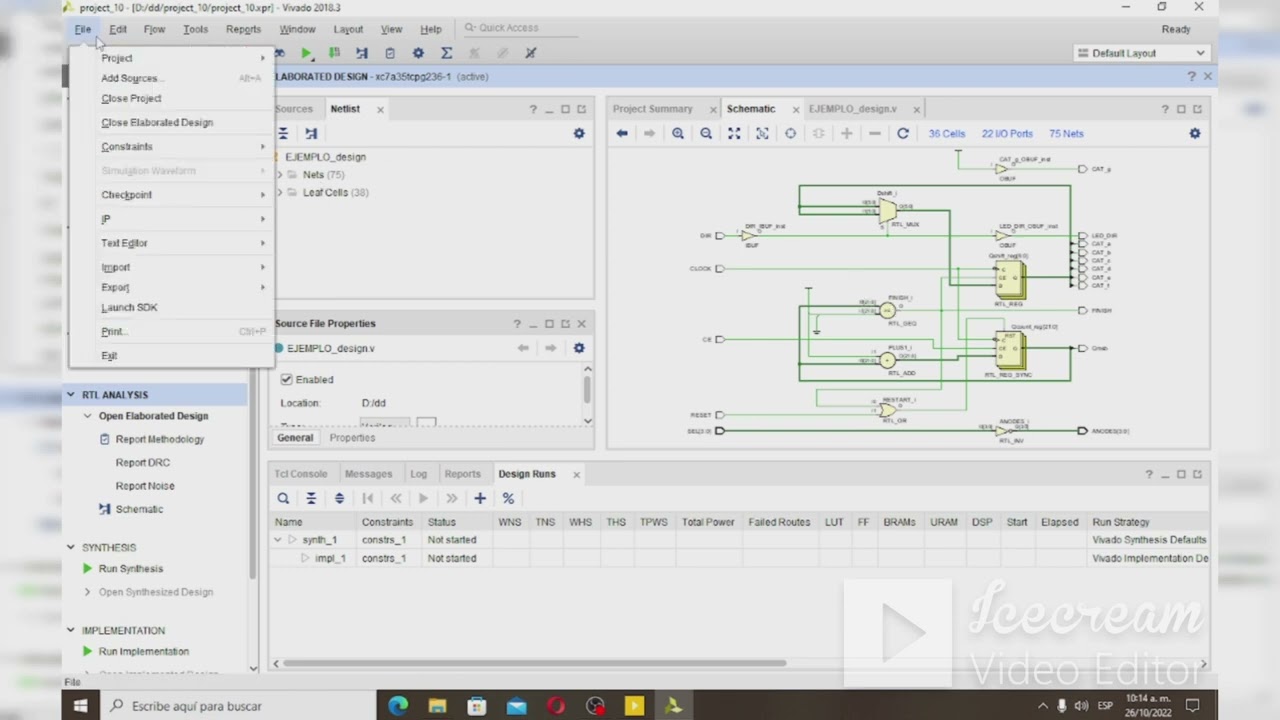
Task: Click the percent icon in Design Runs toolbar
Action: point(508,498)
